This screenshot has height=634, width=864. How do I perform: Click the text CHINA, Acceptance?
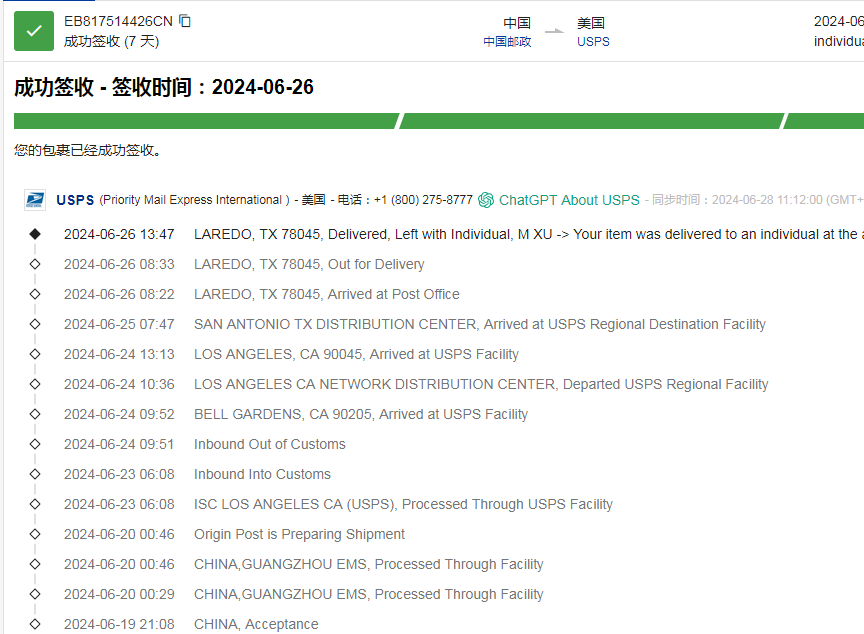(x=256, y=624)
